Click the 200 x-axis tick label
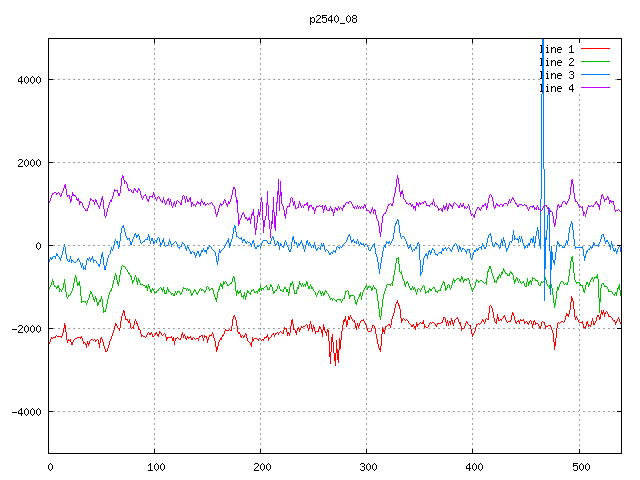The image size is (640, 480). [x=261, y=465]
